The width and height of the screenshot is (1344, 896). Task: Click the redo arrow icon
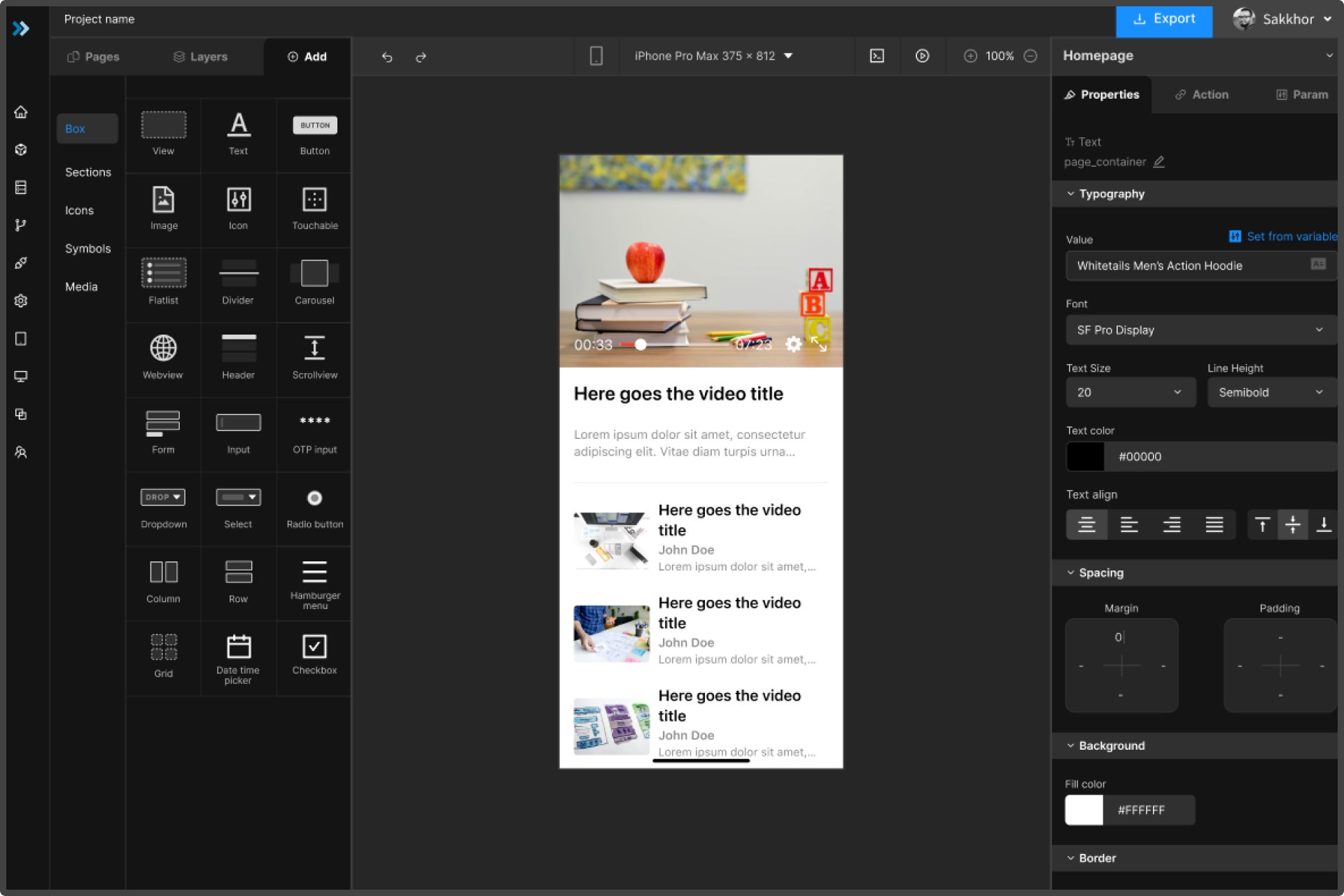[421, 57]
